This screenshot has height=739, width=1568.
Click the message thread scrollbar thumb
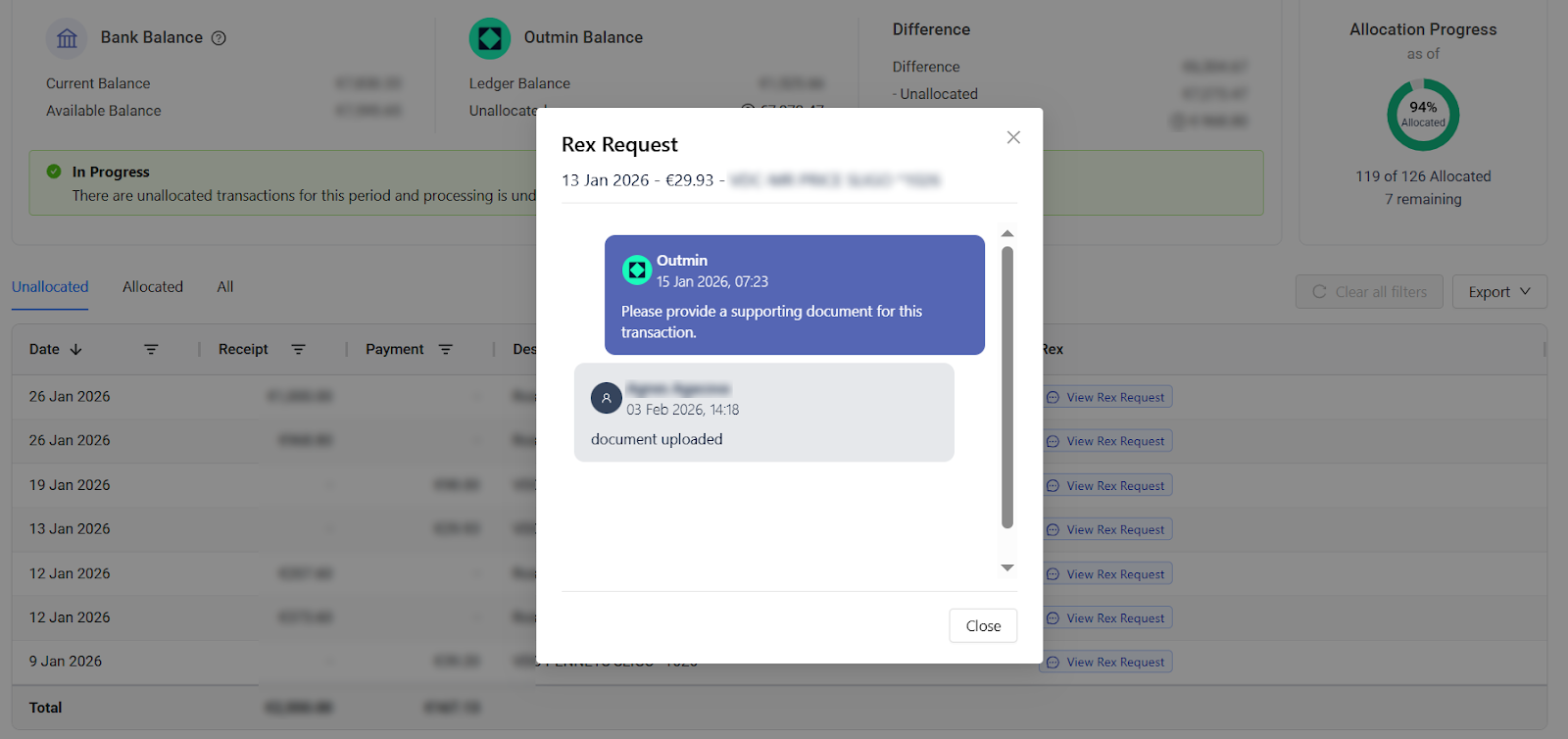click(1007, 387)
